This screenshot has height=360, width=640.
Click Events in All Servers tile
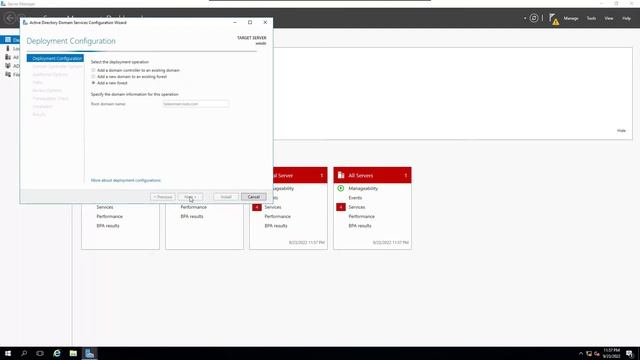click(x=355, y=198)
